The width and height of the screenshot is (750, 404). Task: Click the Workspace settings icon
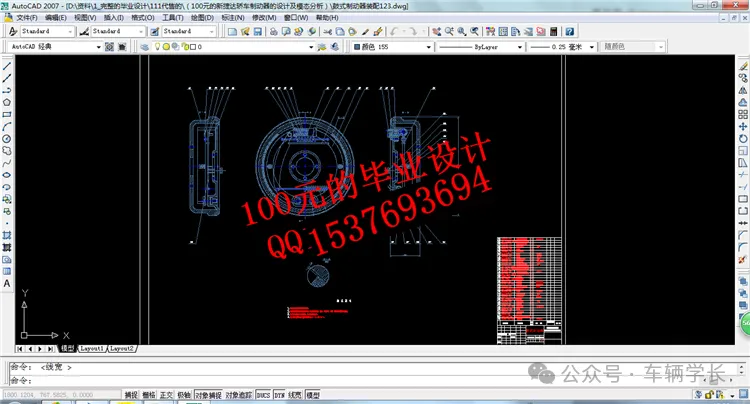(x=110, y=47)
